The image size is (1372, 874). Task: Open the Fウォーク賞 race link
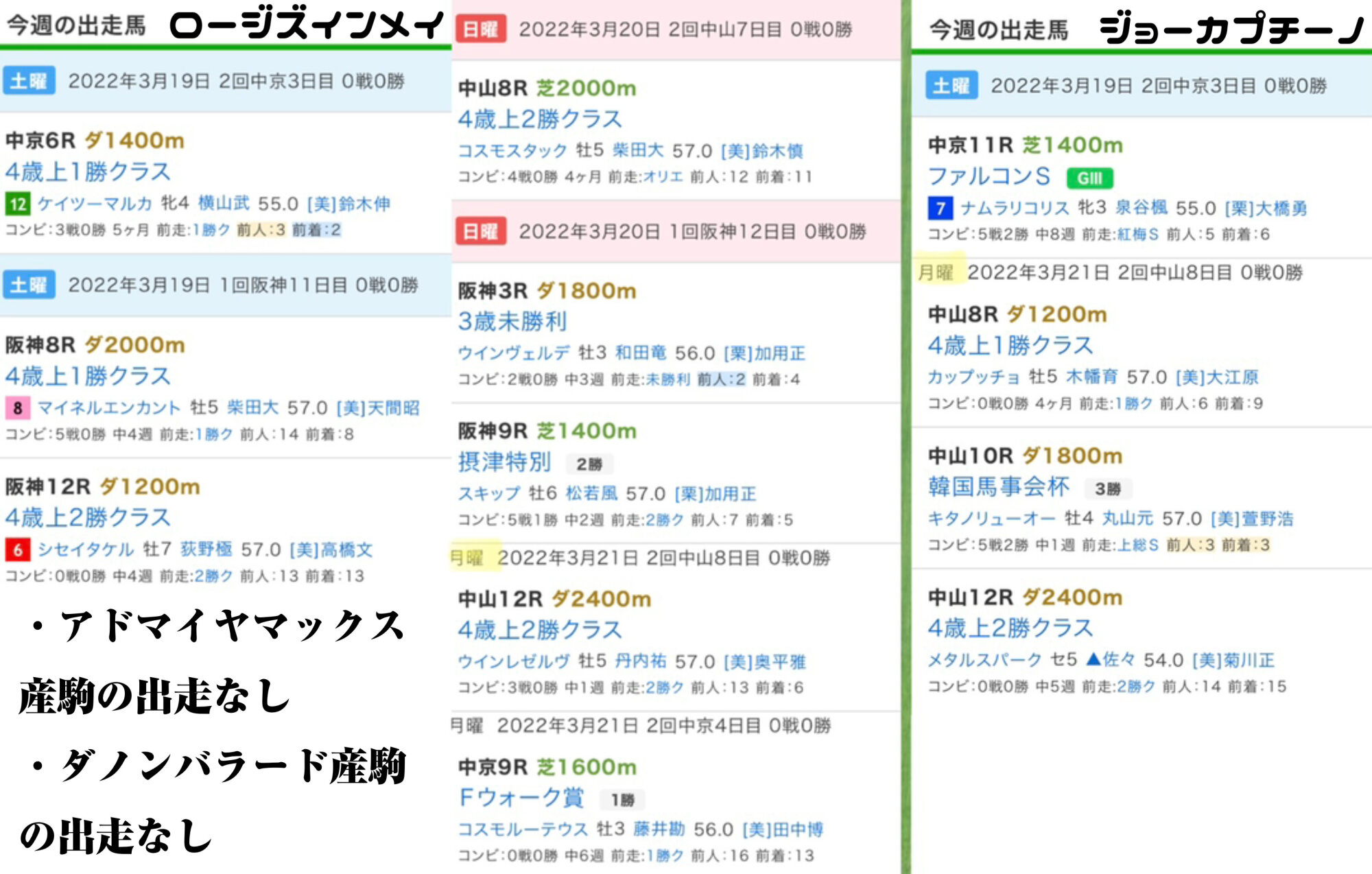click(521, 797)
